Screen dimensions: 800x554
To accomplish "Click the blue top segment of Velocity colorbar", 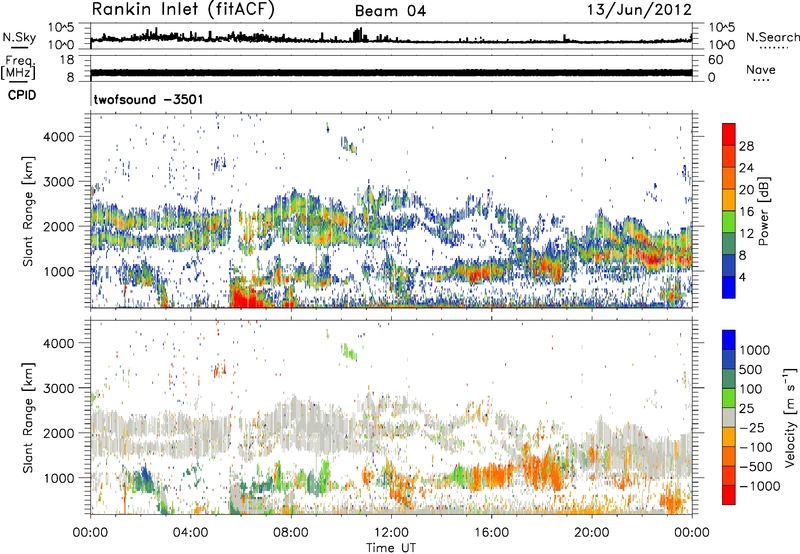I will [x=729, y=340].
